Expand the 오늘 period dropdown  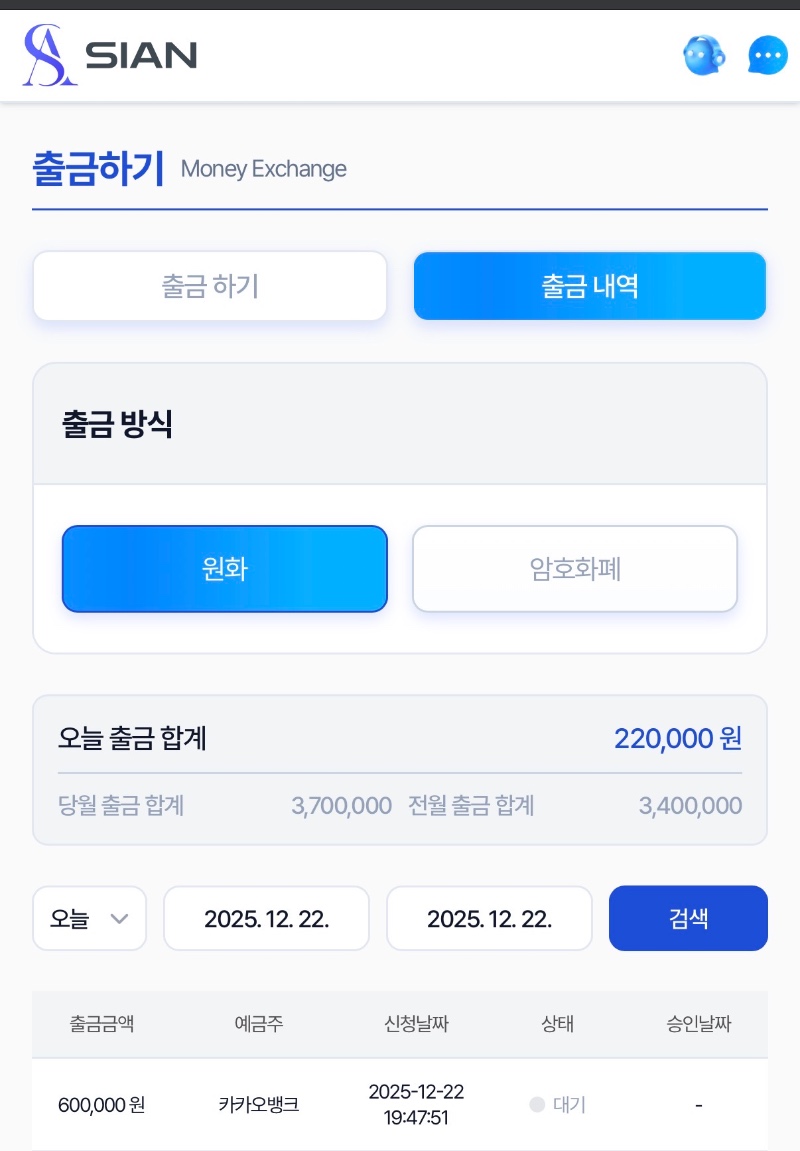coord(90,919)
